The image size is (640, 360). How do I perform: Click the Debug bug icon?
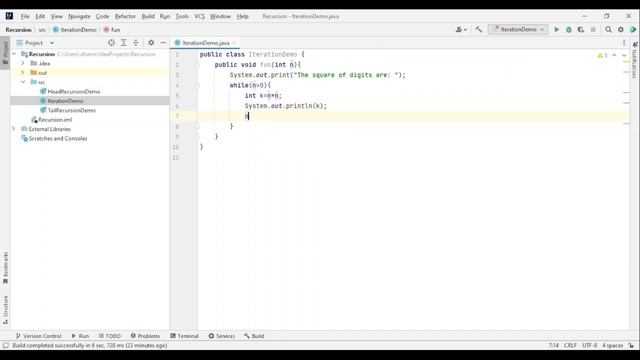569,29
